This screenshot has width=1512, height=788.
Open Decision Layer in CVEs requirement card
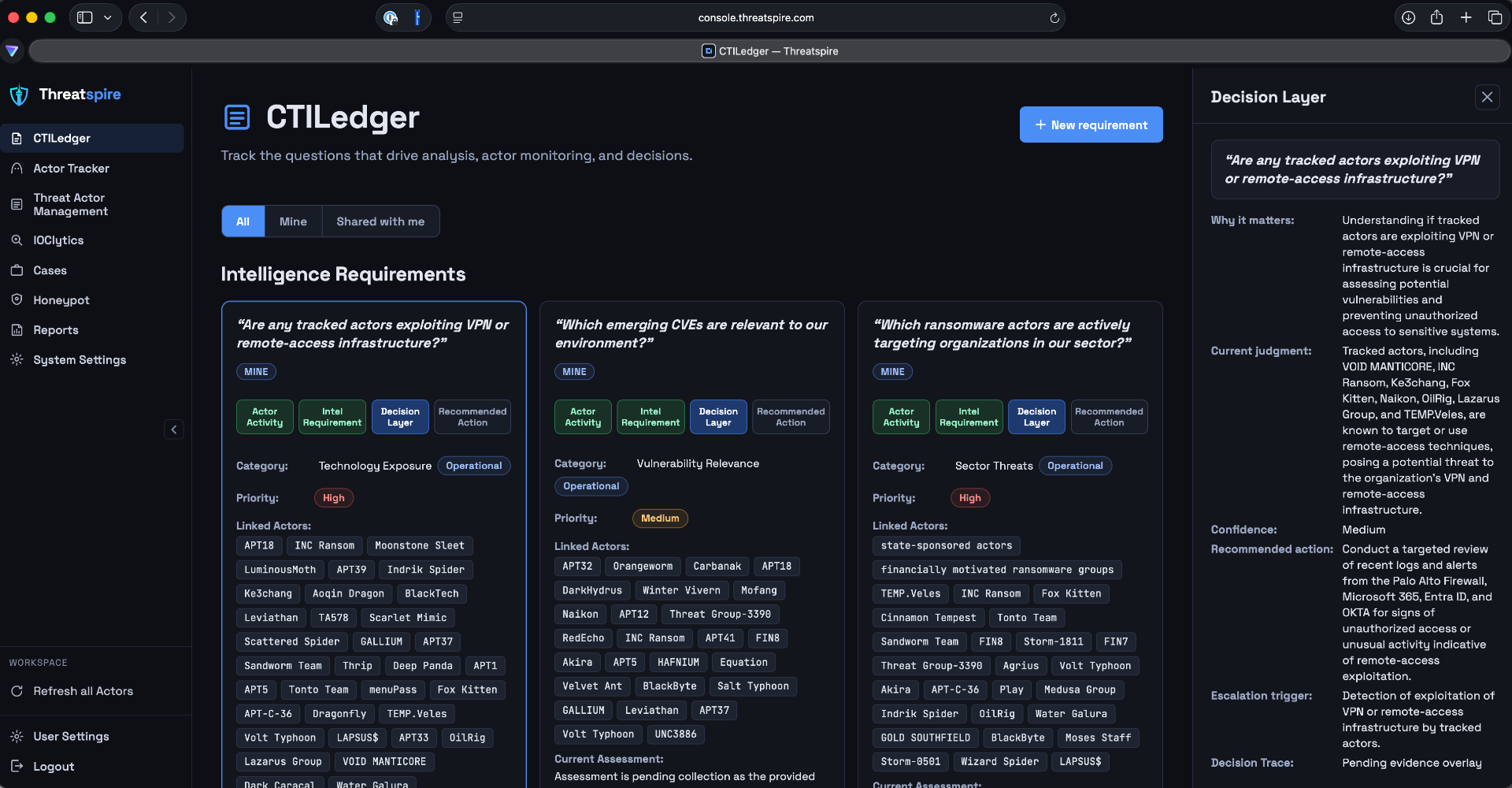click(x=718, y=417)
